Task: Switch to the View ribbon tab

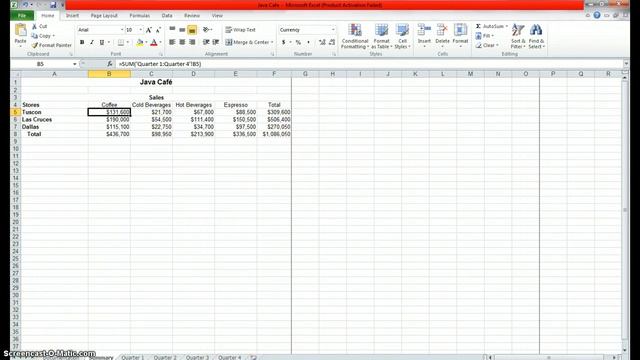Action: point(217,16)
